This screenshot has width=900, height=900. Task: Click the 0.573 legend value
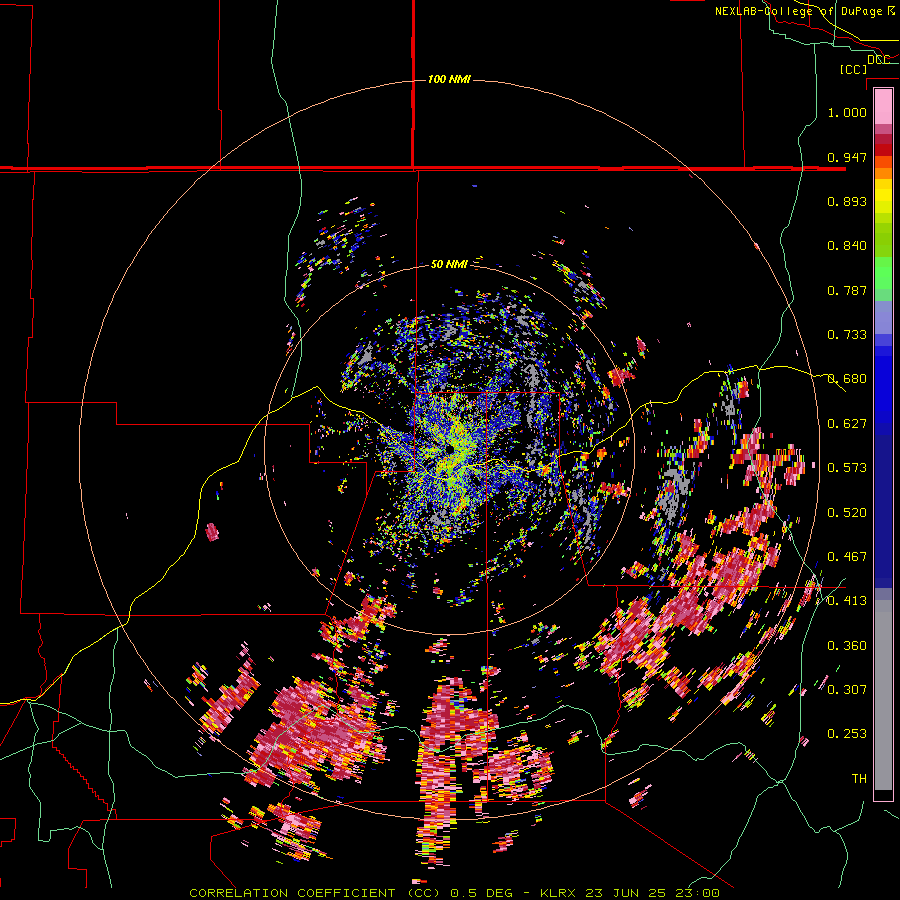point(847,468)
